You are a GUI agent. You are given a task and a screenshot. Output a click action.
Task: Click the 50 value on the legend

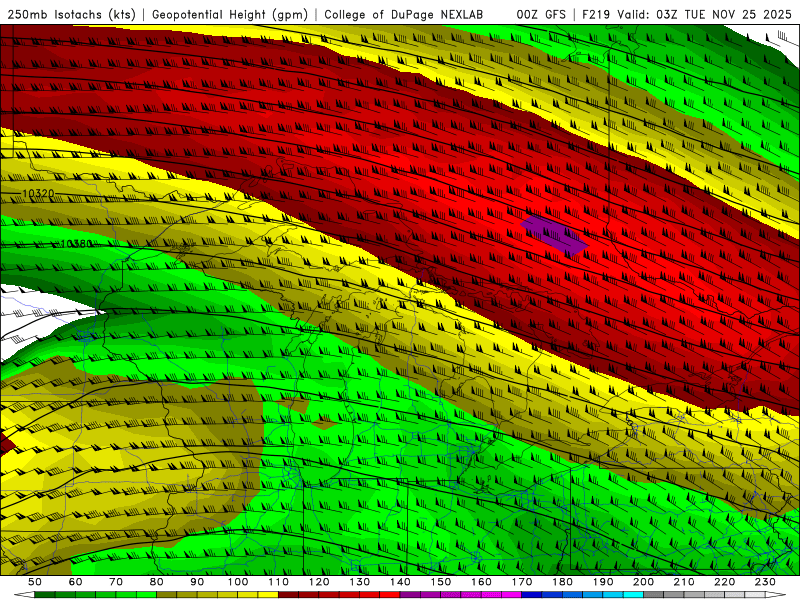[35, 582]
